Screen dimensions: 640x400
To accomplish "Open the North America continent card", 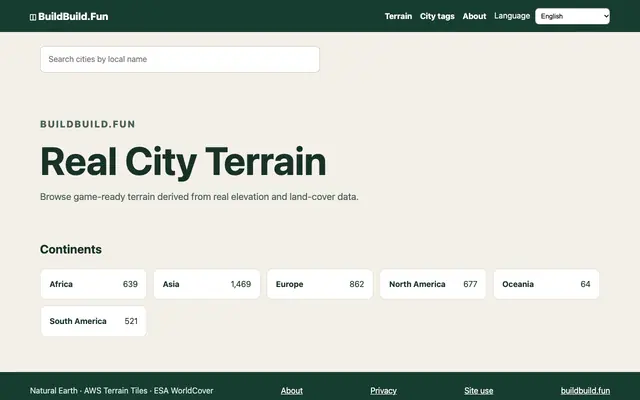I will click(x=433, y=284).
